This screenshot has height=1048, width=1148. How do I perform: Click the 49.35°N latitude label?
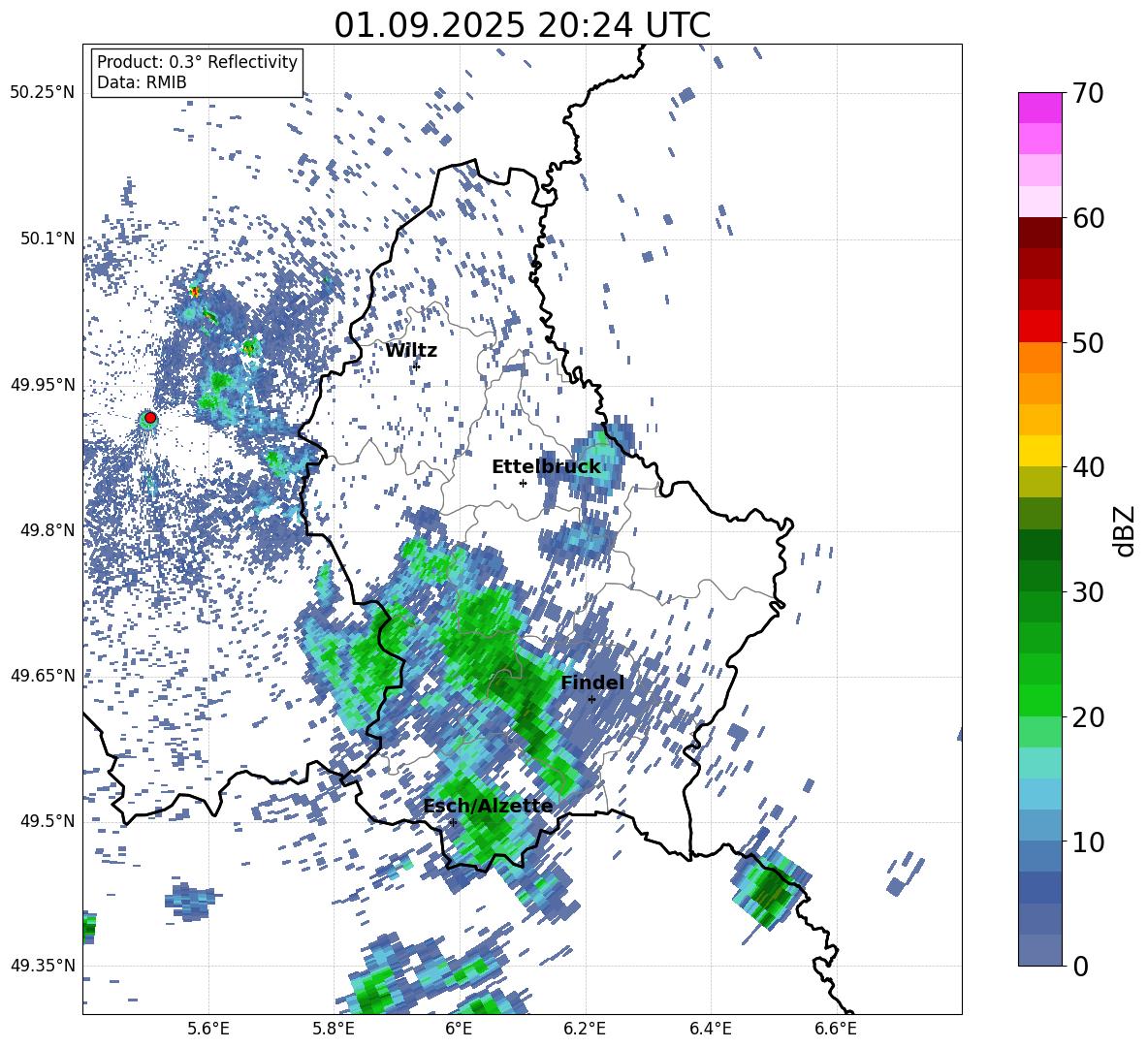43,966
